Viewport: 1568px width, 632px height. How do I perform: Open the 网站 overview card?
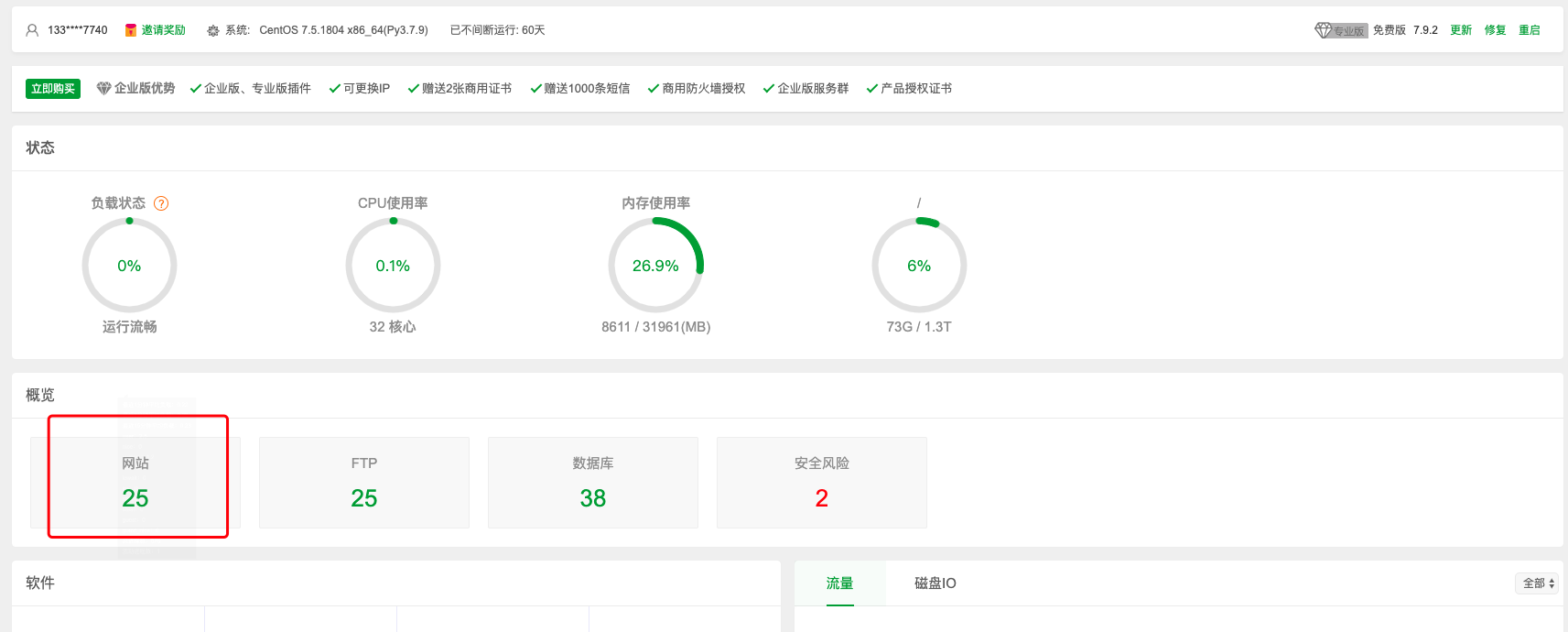[x=135, y=483]
